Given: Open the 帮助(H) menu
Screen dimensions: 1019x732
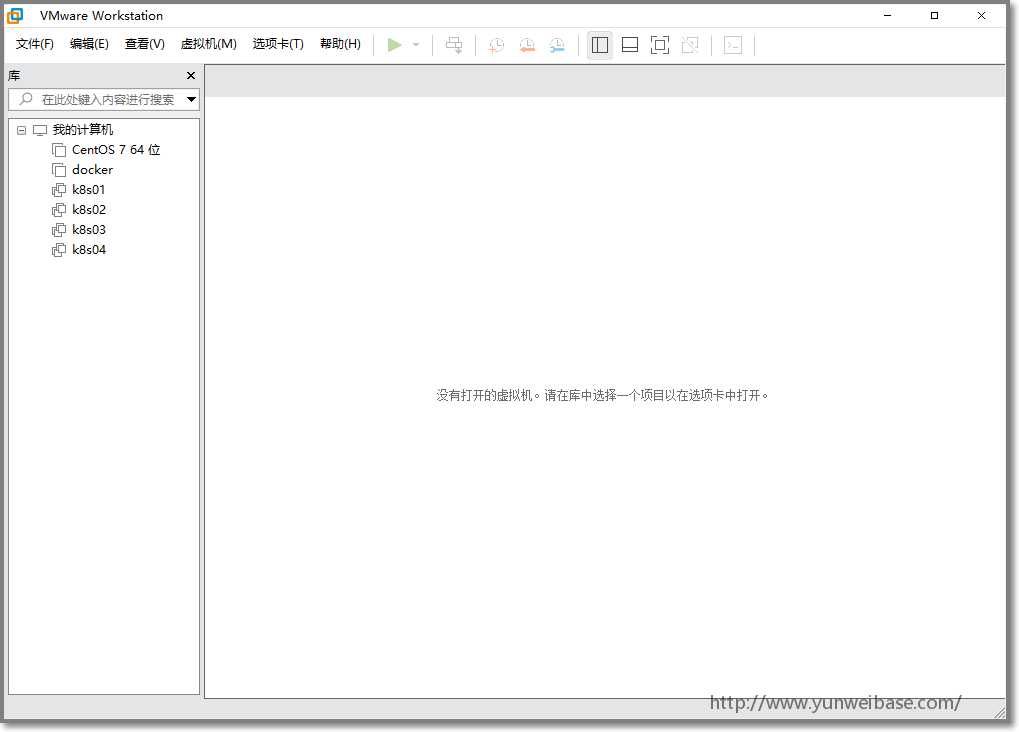Looking at the screenshot, I should coord(340,44).
